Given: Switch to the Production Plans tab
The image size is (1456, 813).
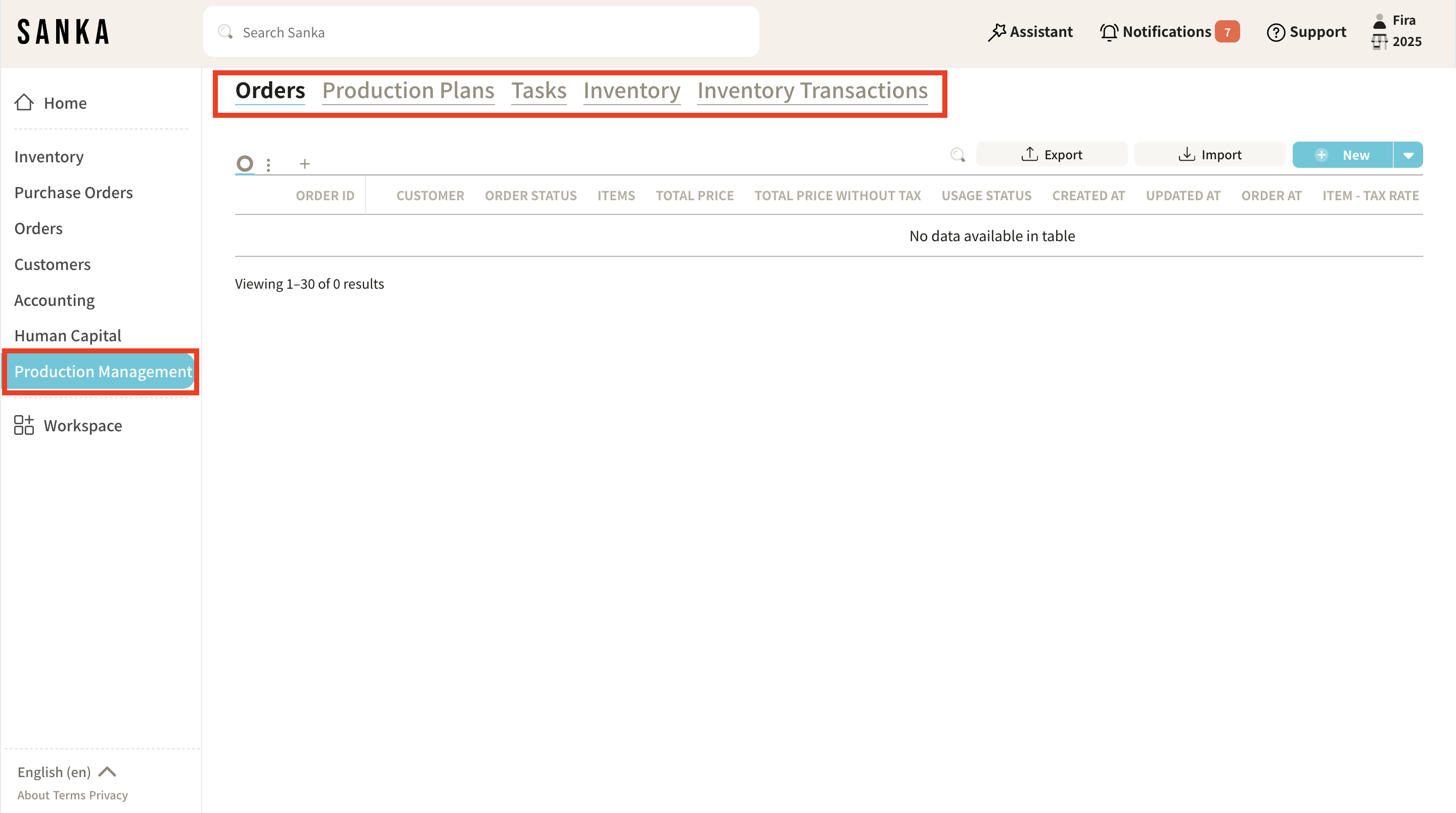Looking at the screenshot, I should [408, 91].
